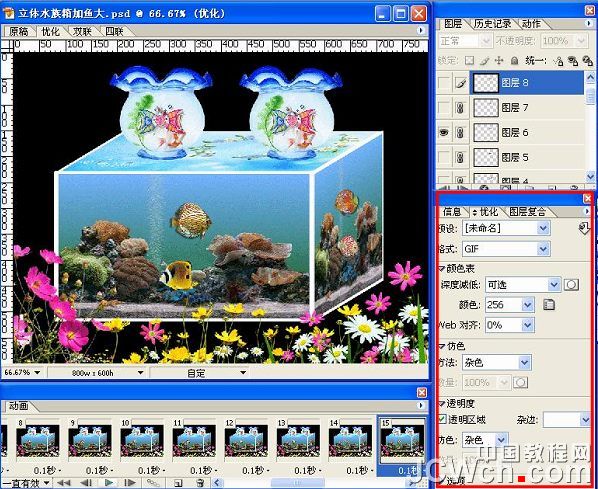
Task: Click the rewind to first frame button
Action: coord(64,483)
